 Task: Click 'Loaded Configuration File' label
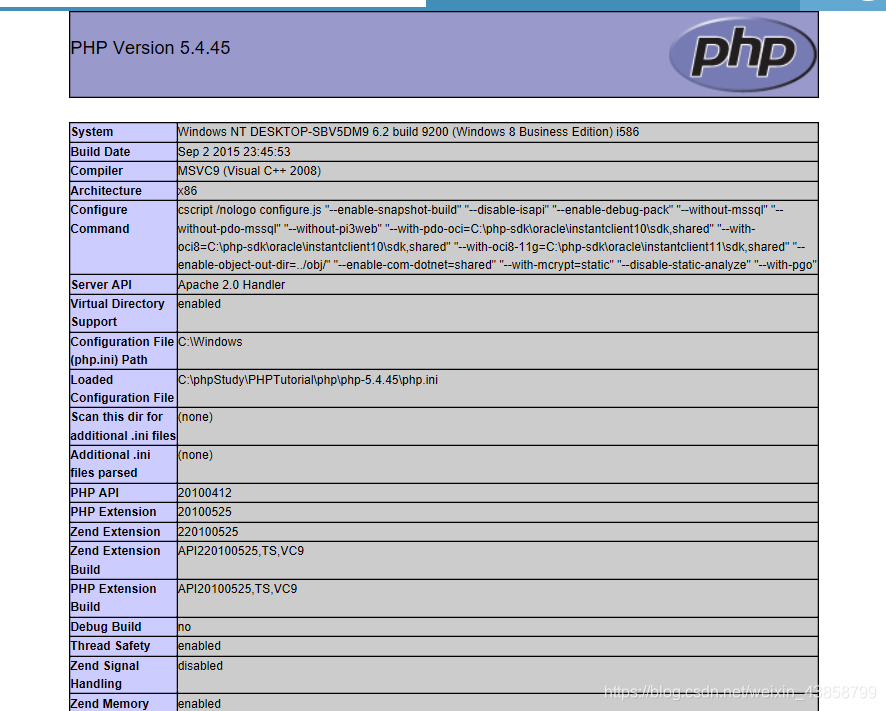coord(122,389)
